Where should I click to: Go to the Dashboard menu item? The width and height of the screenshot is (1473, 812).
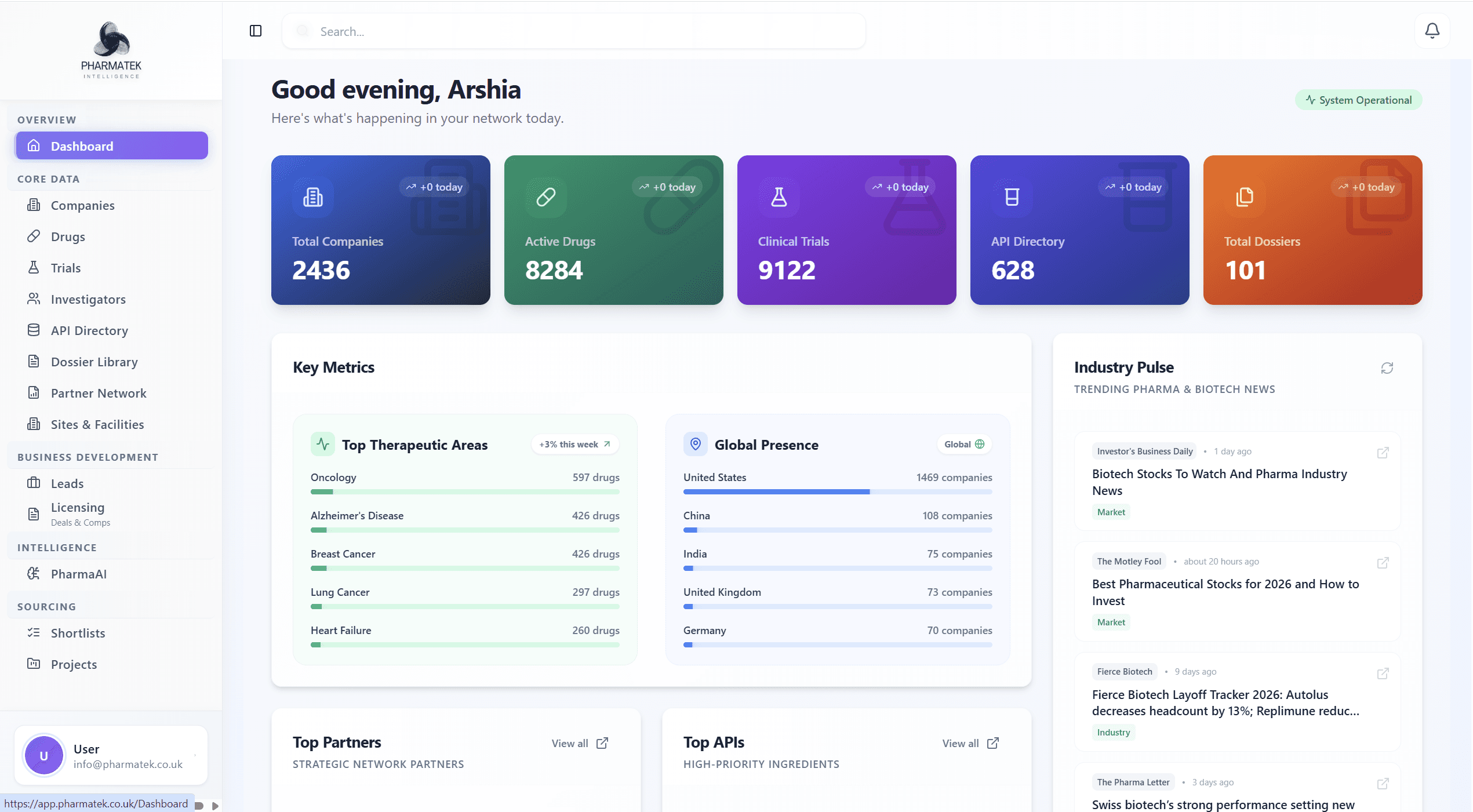coord(111,145)
